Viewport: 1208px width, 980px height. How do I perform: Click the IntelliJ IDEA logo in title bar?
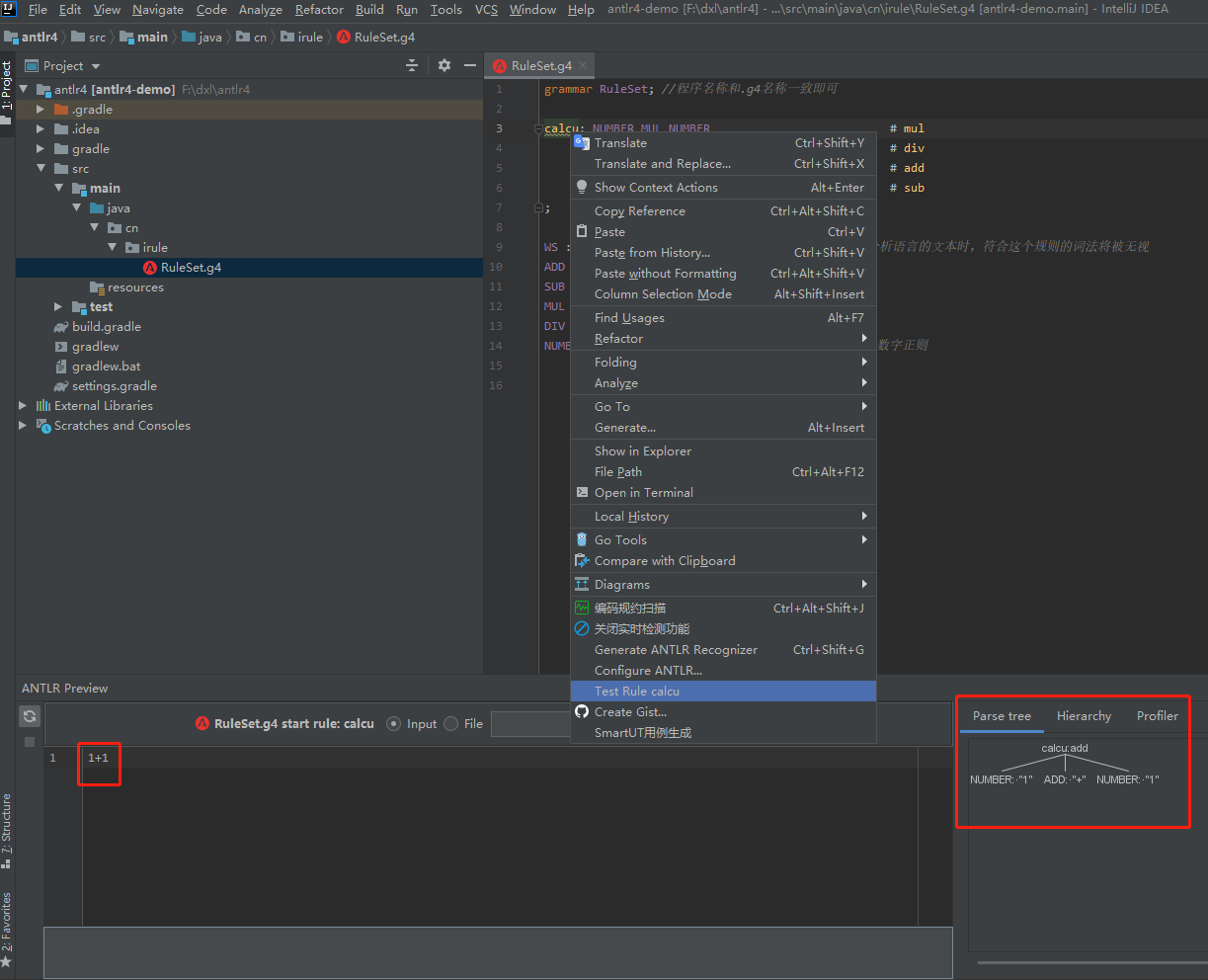9,9
